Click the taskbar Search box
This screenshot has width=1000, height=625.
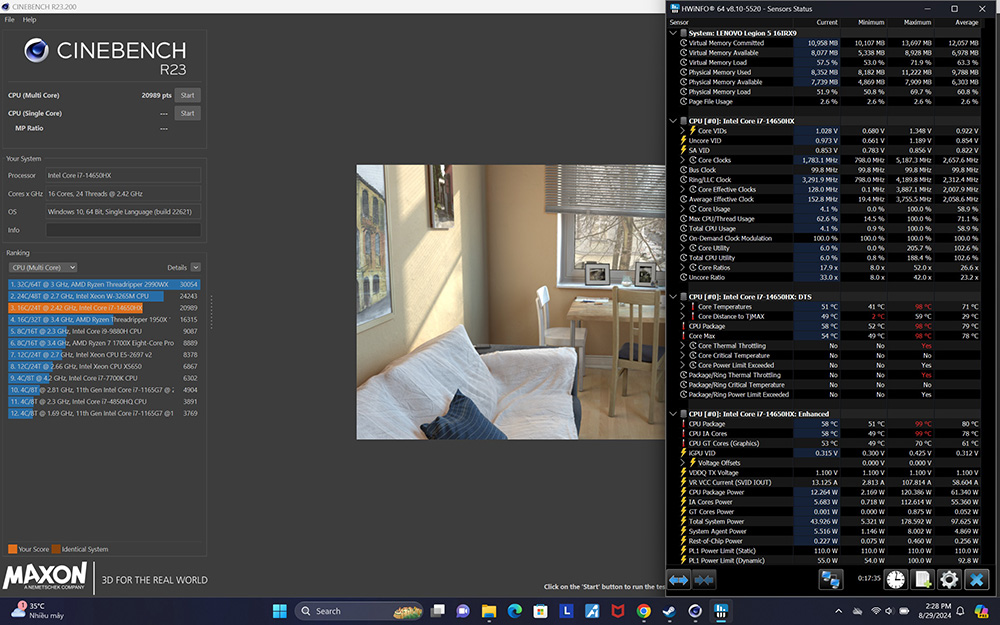point(358,611)
